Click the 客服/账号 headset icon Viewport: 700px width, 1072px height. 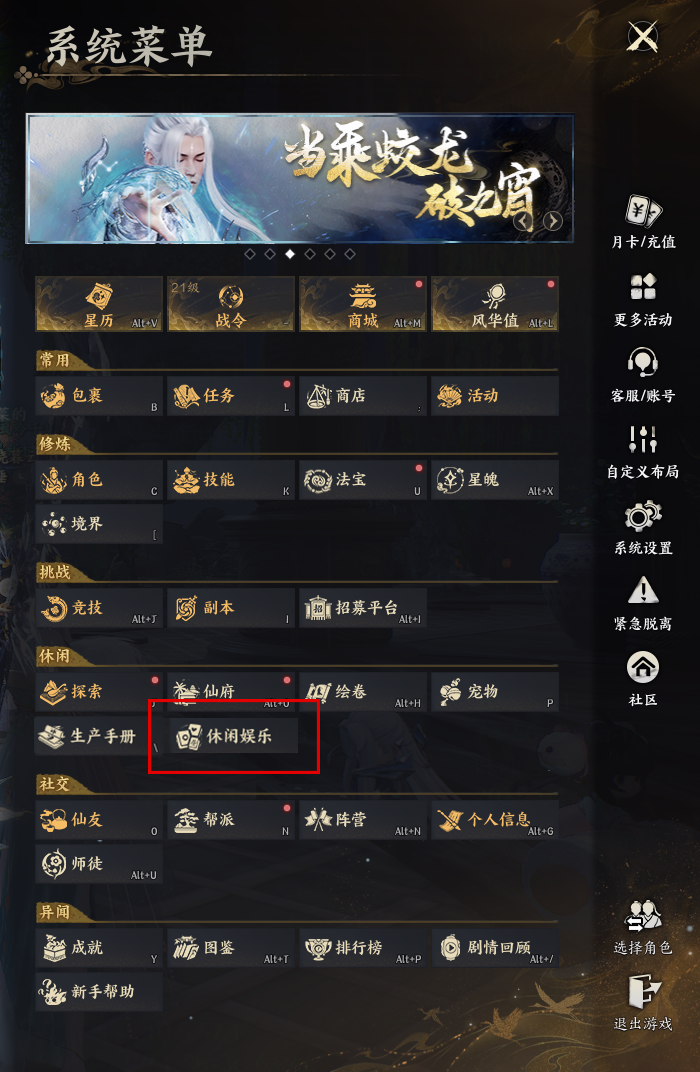tap(643, 362)
